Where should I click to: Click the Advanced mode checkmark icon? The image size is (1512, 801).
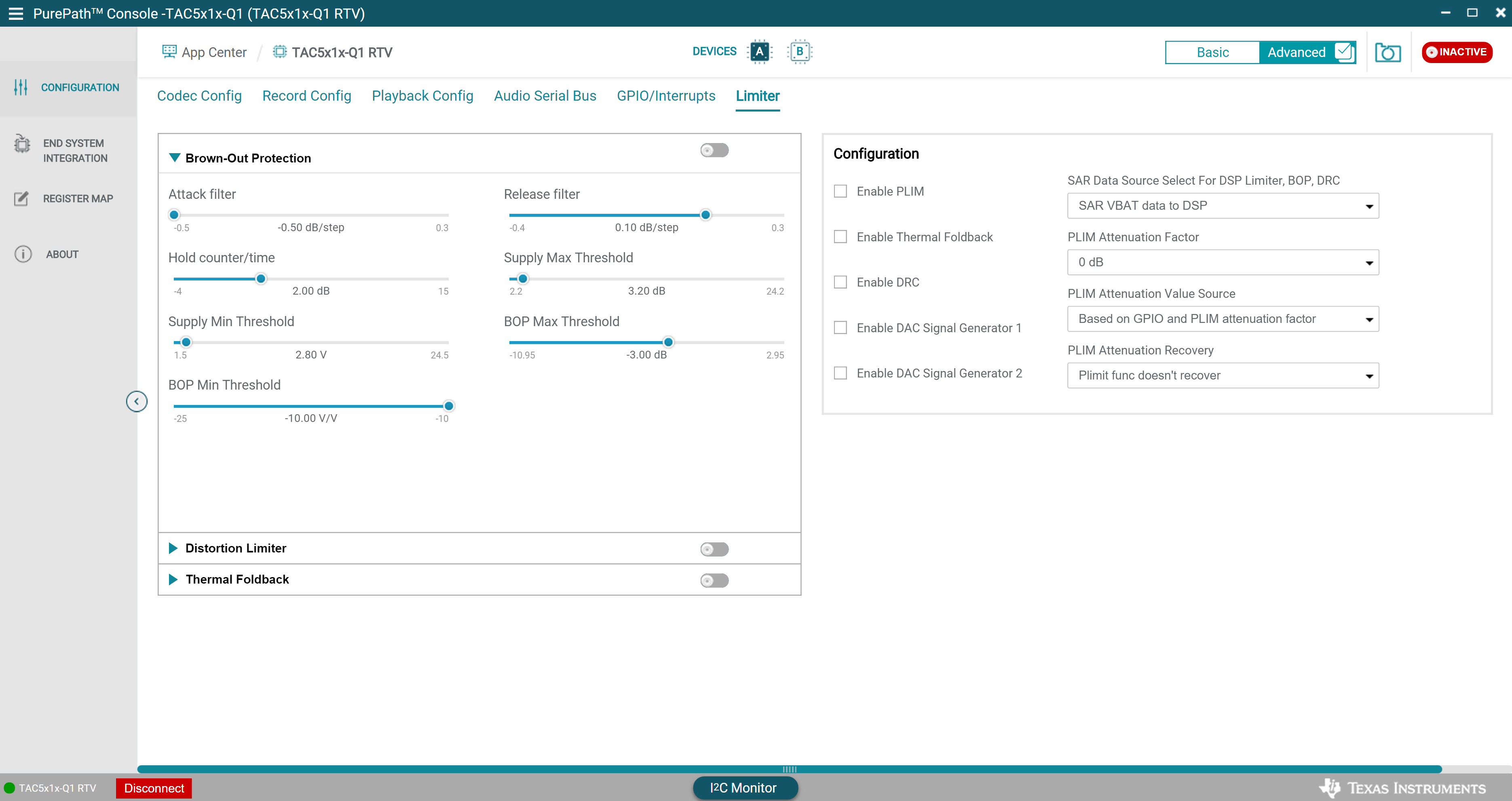pos(1343,52)
